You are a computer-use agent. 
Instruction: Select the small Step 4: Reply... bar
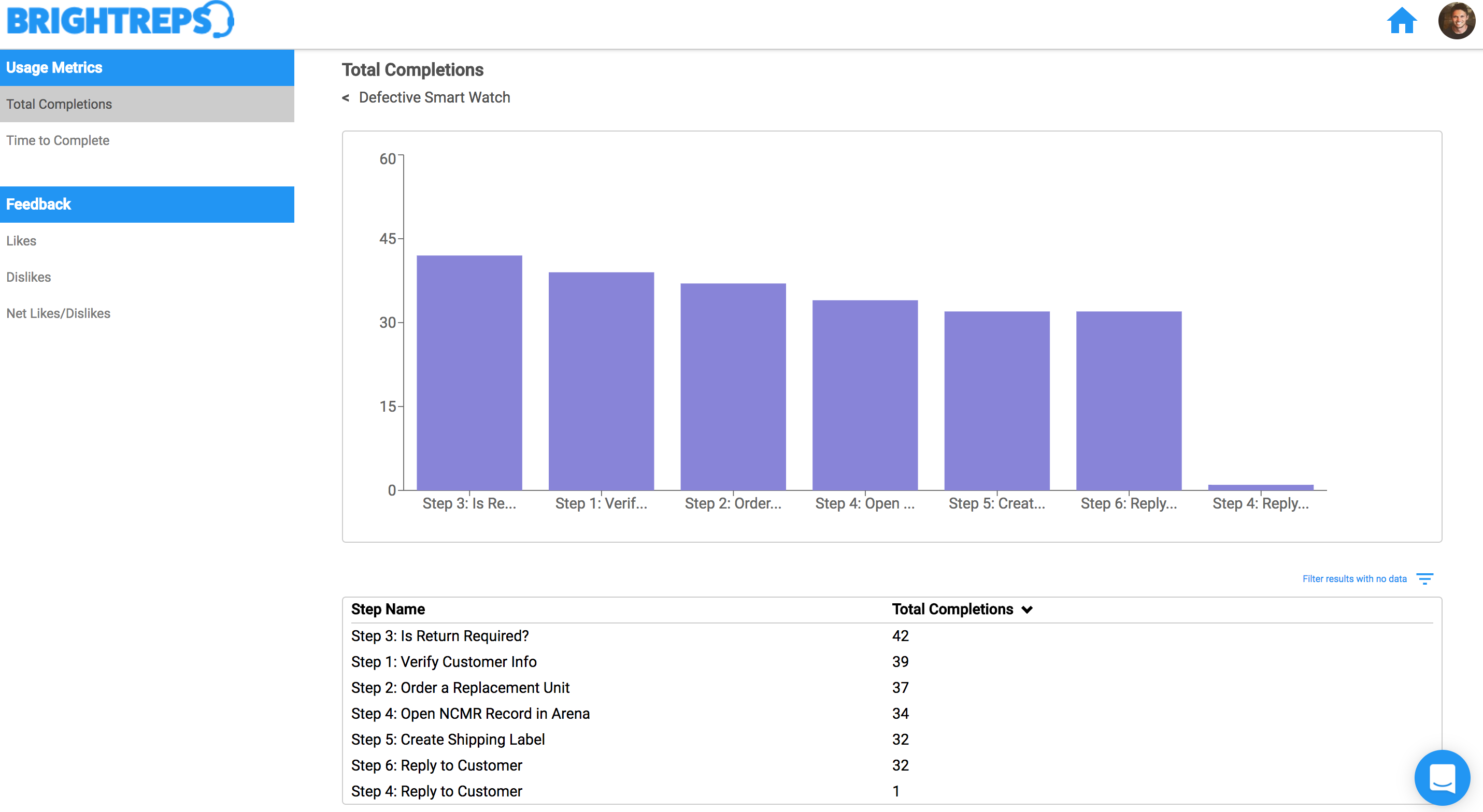click(1260, 487)
